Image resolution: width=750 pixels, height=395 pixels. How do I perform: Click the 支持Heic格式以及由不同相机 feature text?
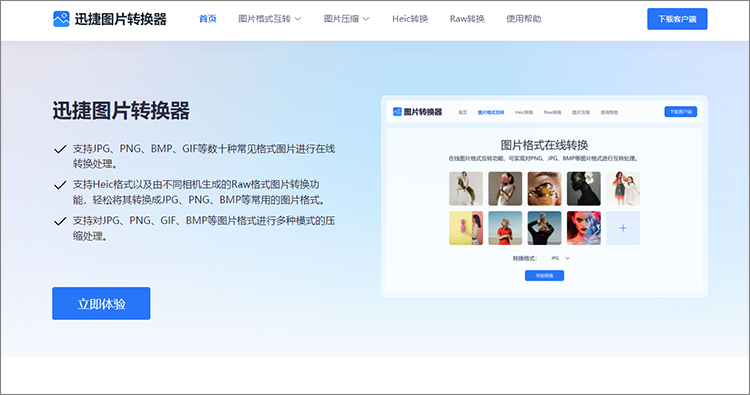point(200,192)
